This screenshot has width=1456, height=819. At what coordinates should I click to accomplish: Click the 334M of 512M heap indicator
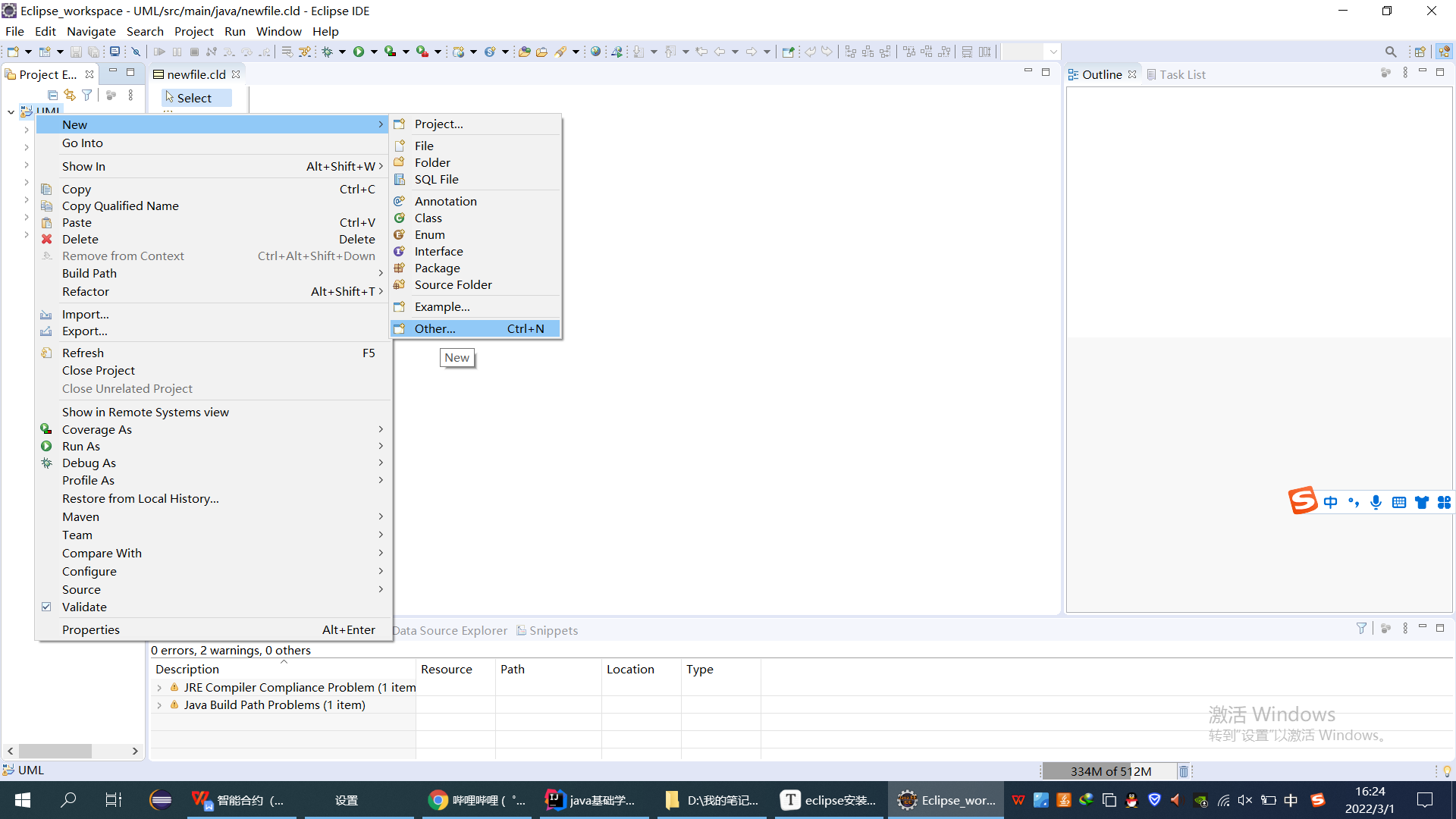tap(1109, 770)
